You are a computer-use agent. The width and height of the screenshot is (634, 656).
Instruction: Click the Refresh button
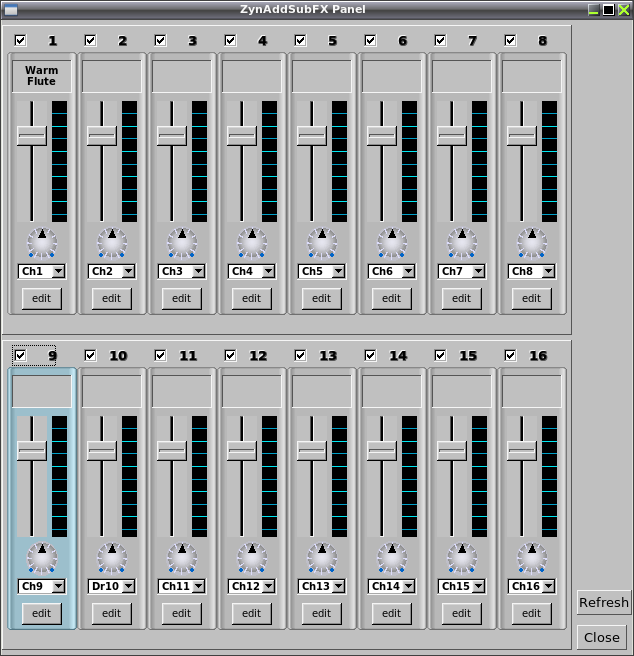pyautogui.click(x=603, y=602)
